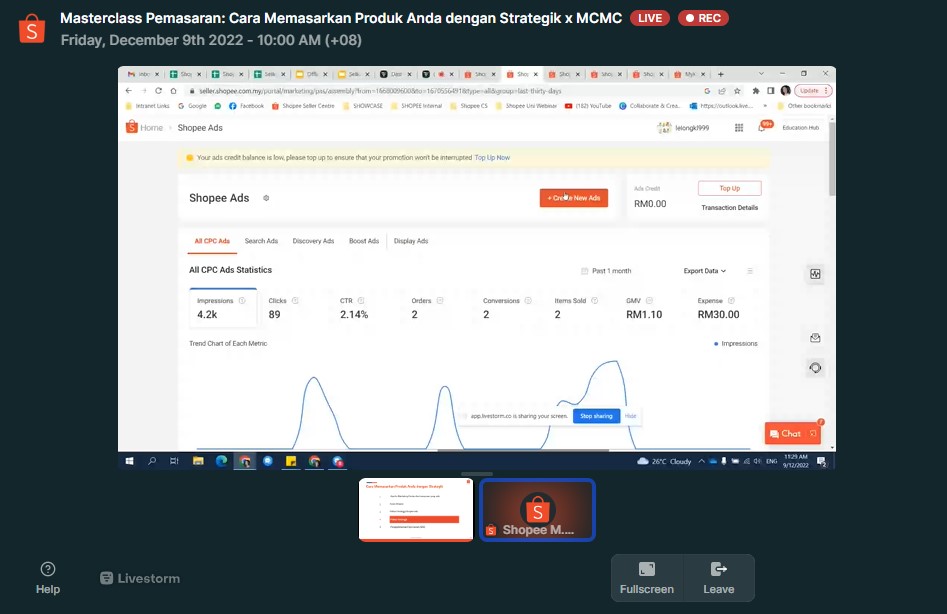Screen dimensions: 947x614
Task: Switch to the All CPC Ads tab
Action: pos(212,241)
